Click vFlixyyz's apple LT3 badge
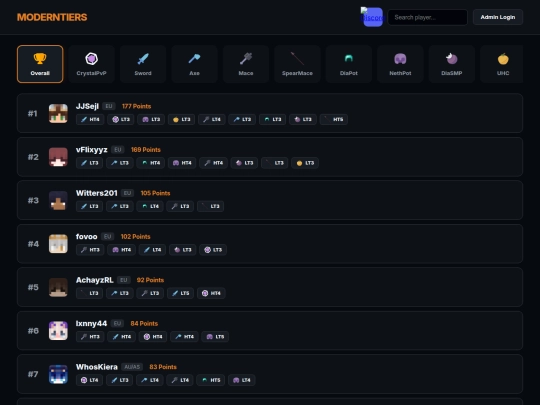The height and width of the screenshot is (405, 540). point(305,163)
